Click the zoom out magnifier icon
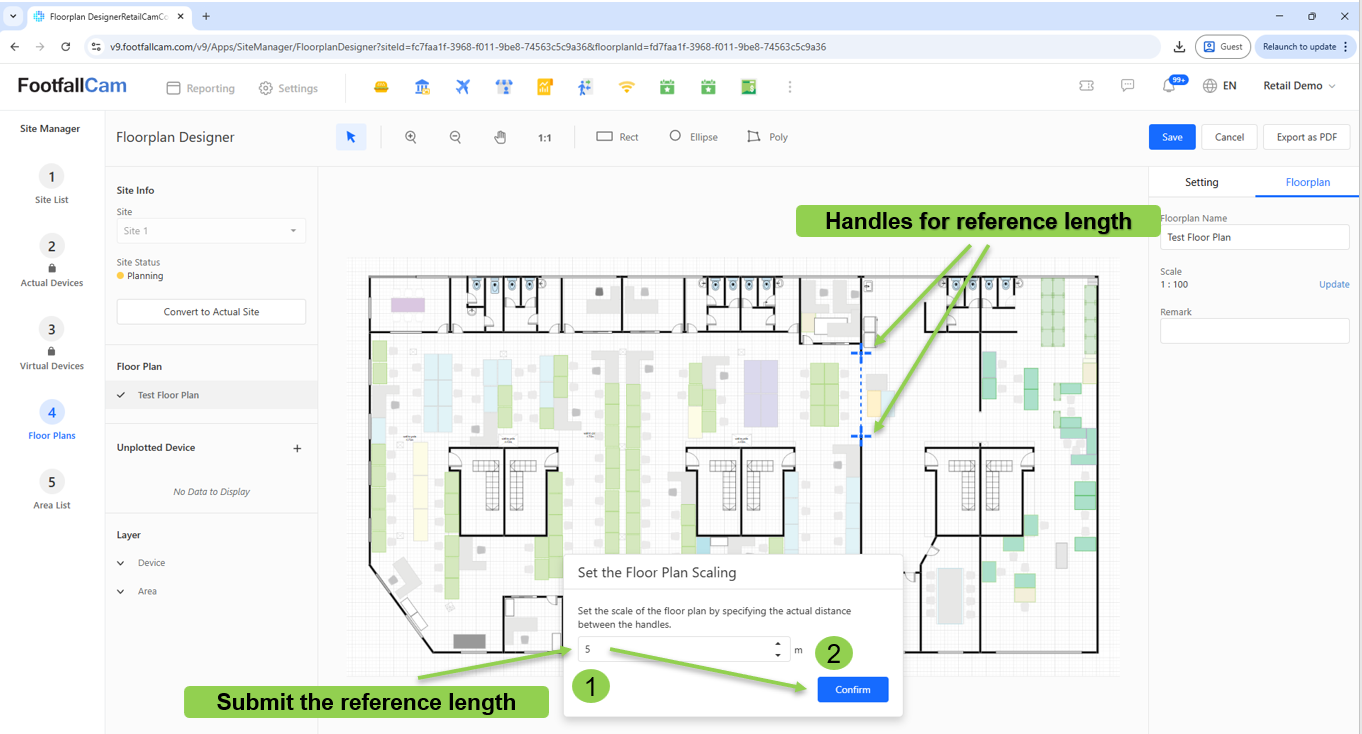This screenshot has height=734, width=1362. point(455,137)
